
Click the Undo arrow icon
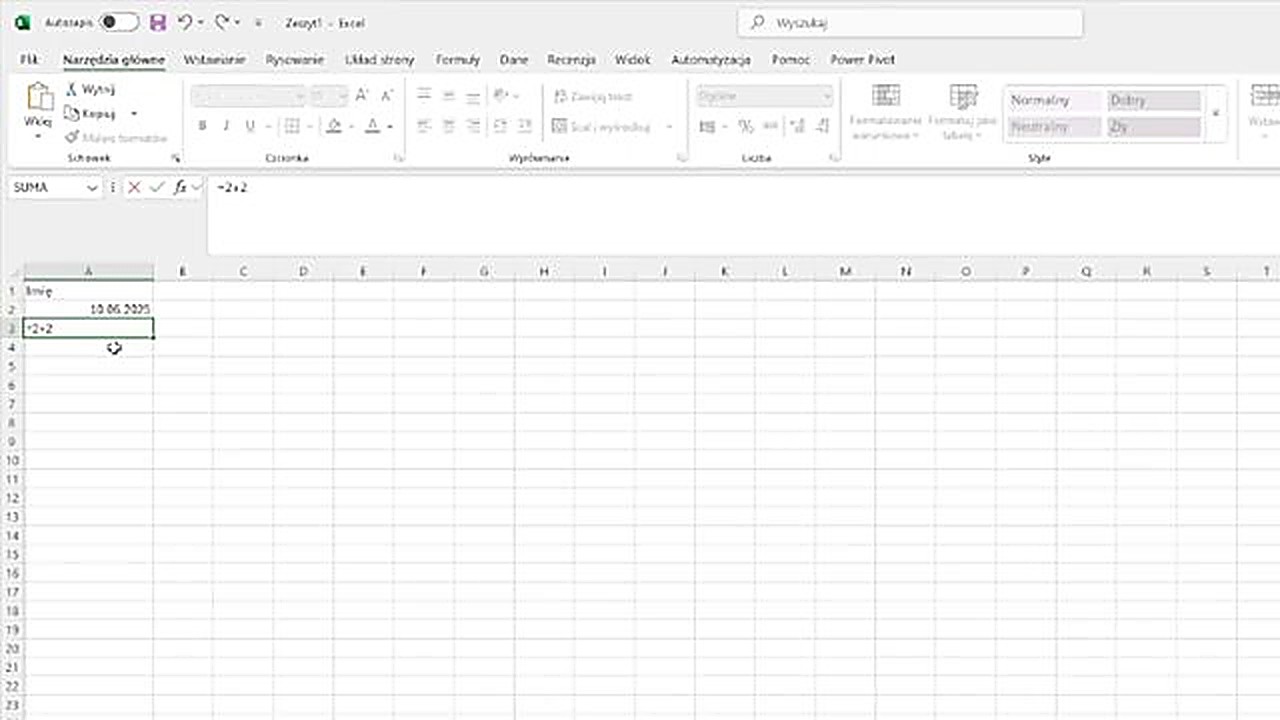tap(184, 22)
